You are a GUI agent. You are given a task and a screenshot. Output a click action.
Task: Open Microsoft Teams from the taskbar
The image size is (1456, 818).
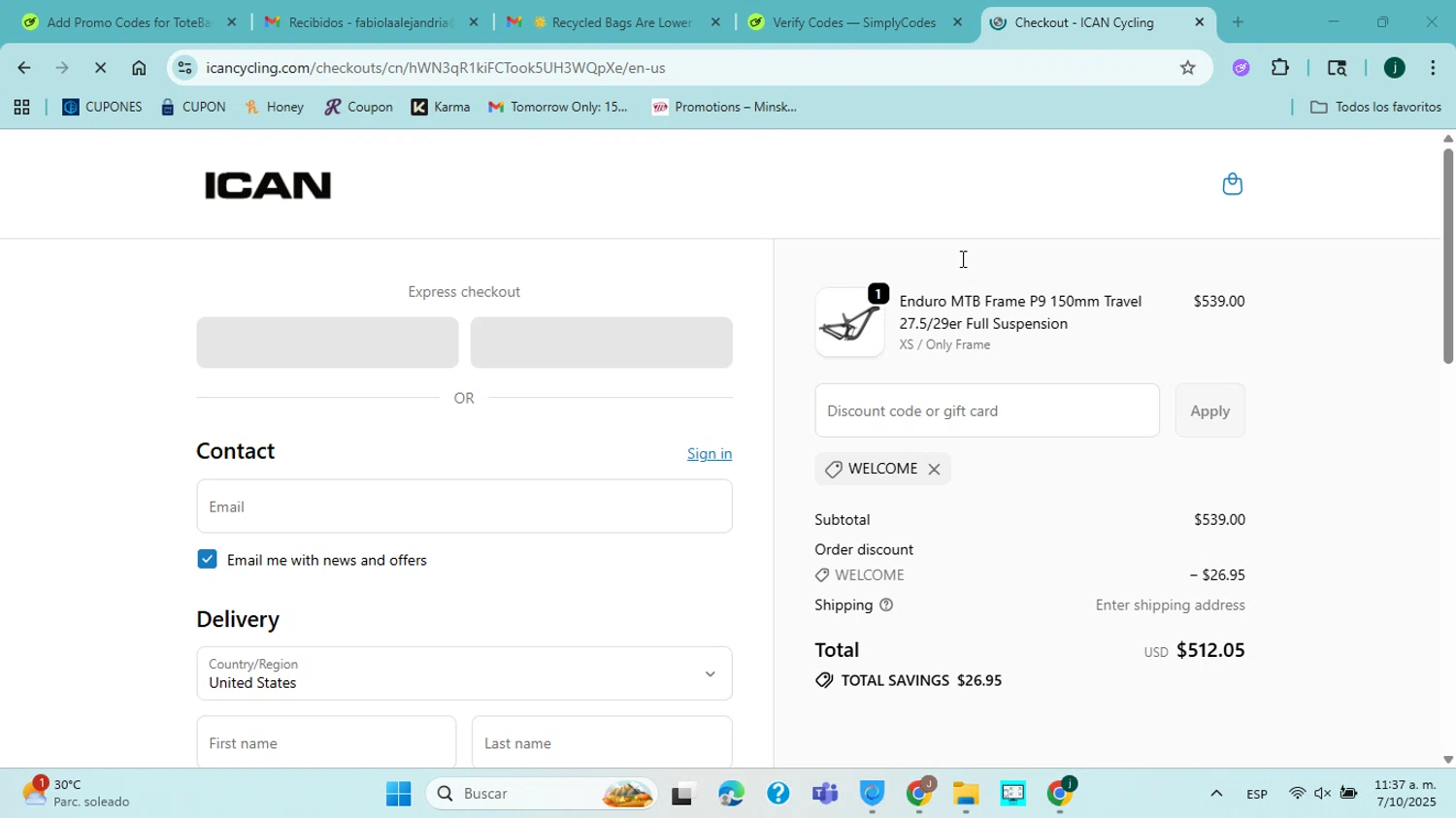click(x=825, y=794)
